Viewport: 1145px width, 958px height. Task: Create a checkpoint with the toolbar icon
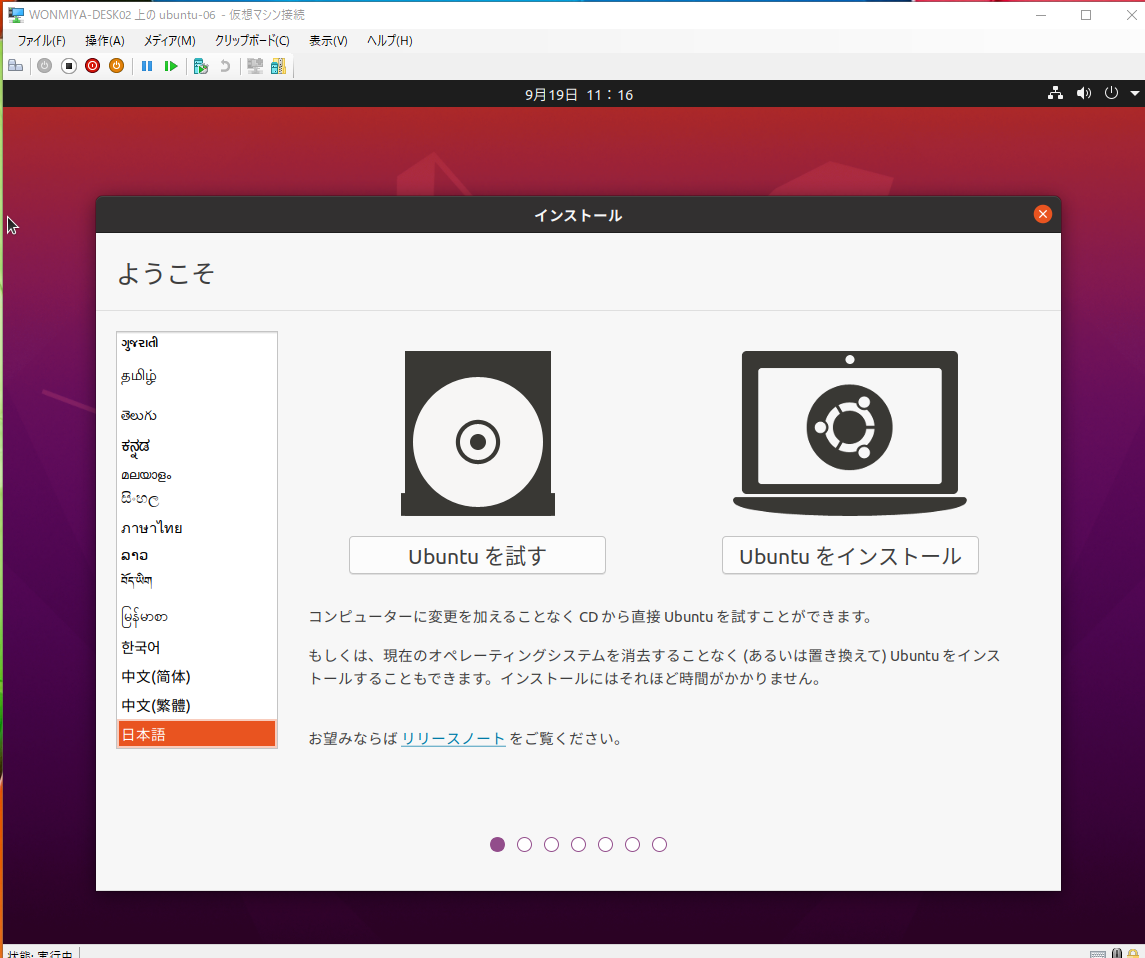201,66
